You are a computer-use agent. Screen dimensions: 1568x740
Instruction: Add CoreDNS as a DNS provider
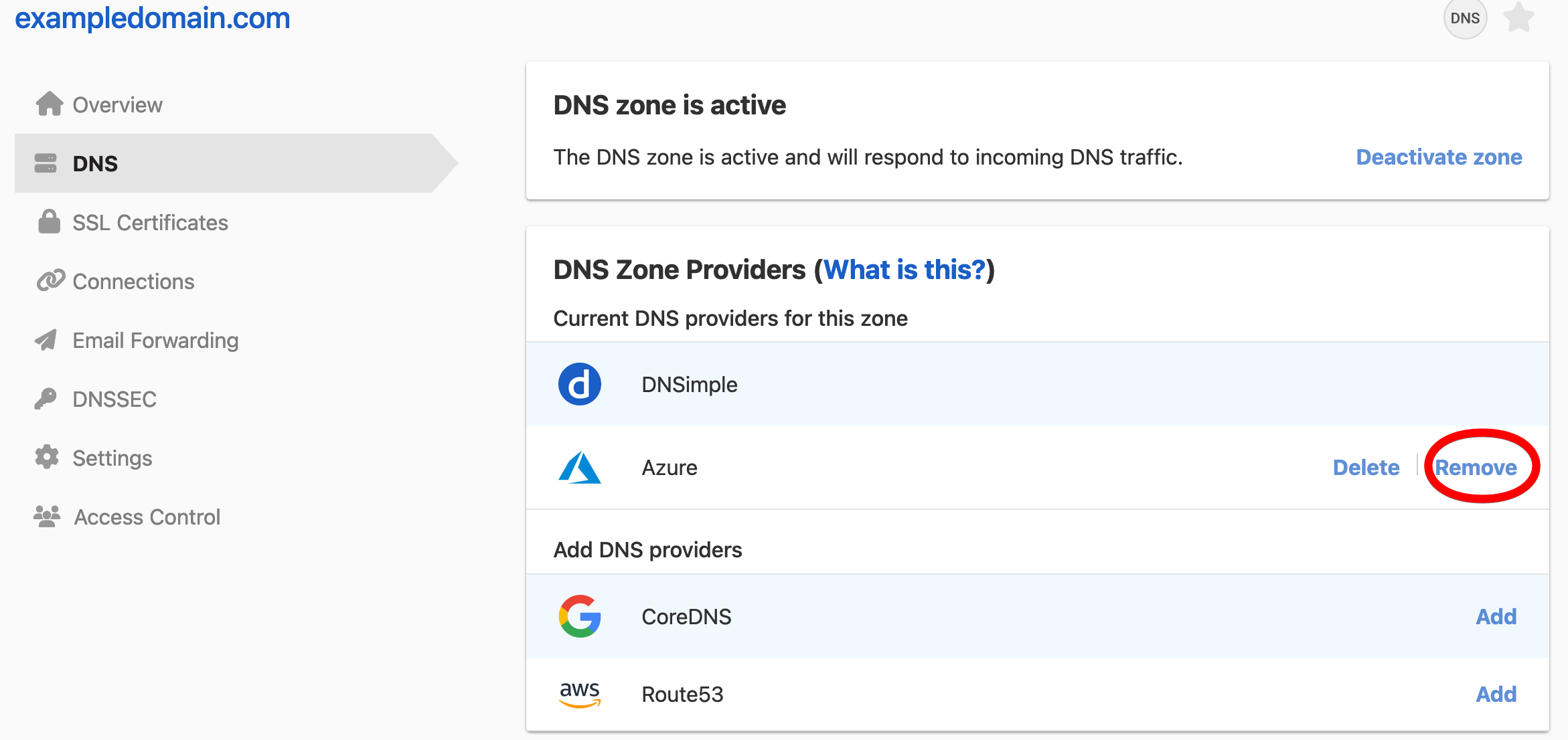tap(1496, 616)
